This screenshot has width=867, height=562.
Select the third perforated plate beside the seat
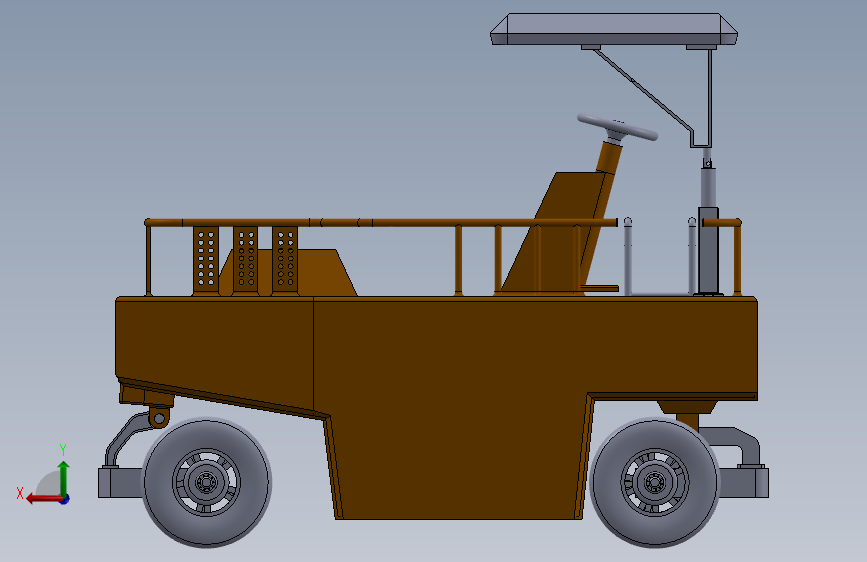tap(285, 260)
